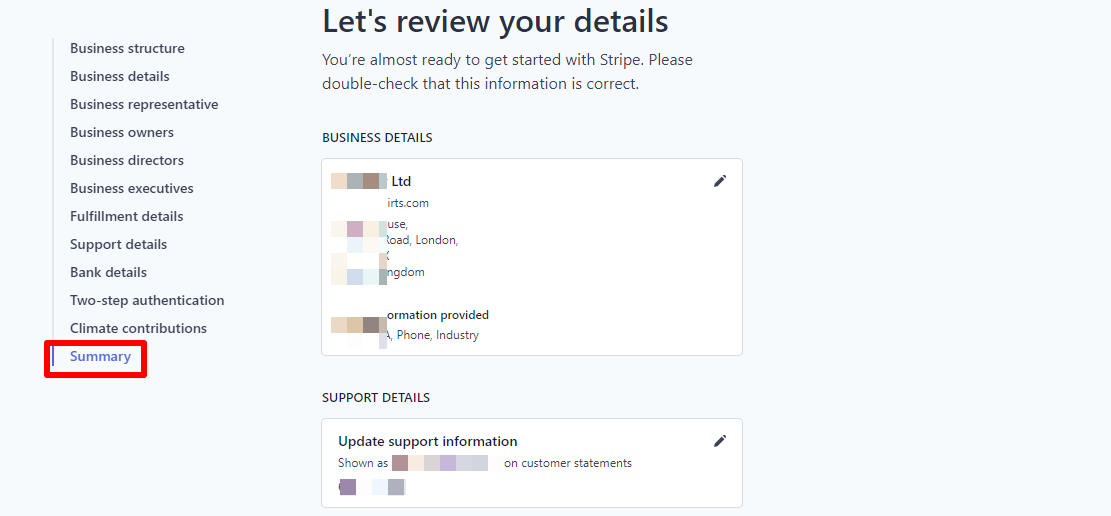Select Business executives in sidebar
Viewport: 1111px width, 516px height.
(x=132, y=188)
